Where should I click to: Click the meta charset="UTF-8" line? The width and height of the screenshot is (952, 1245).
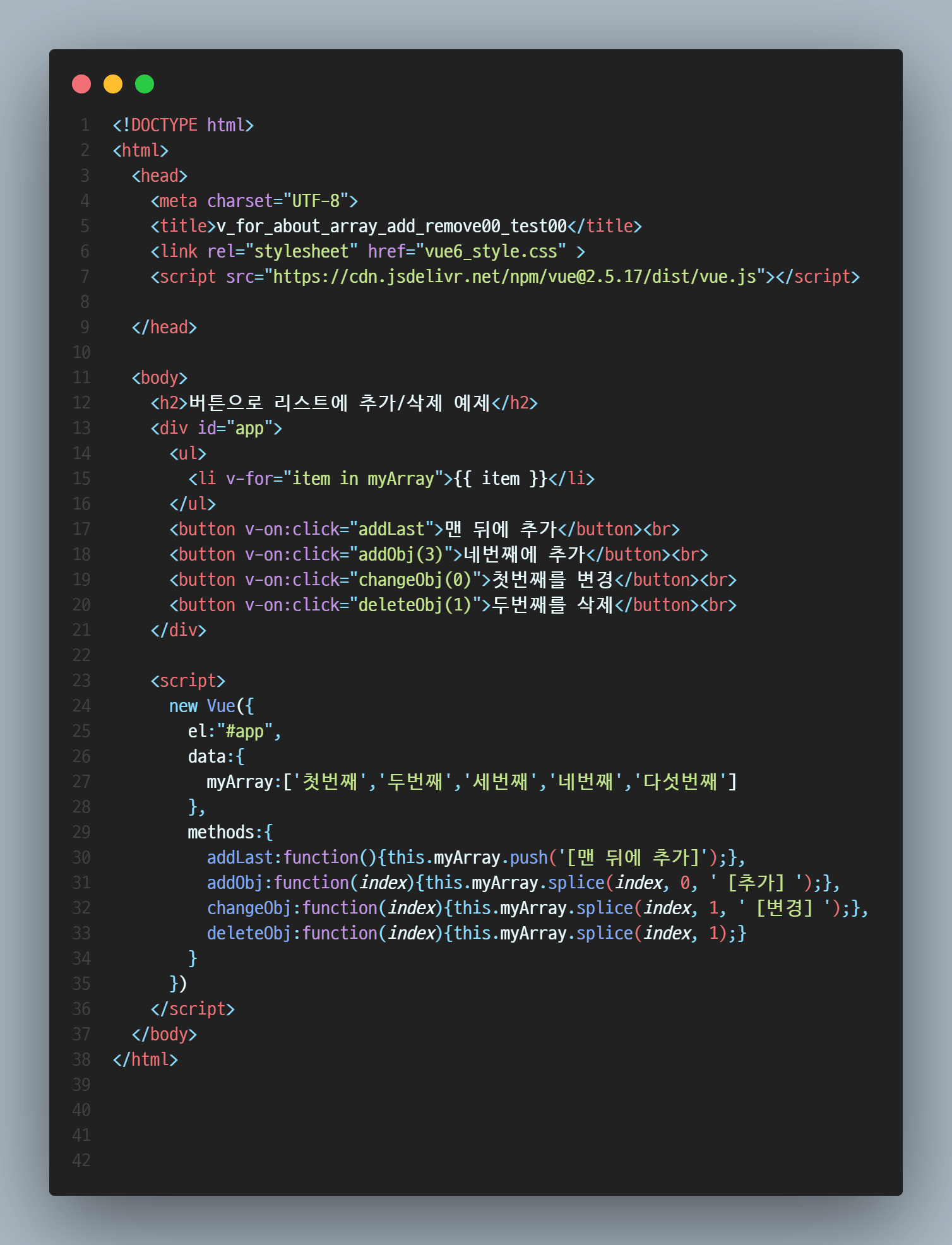click(254, 201)
